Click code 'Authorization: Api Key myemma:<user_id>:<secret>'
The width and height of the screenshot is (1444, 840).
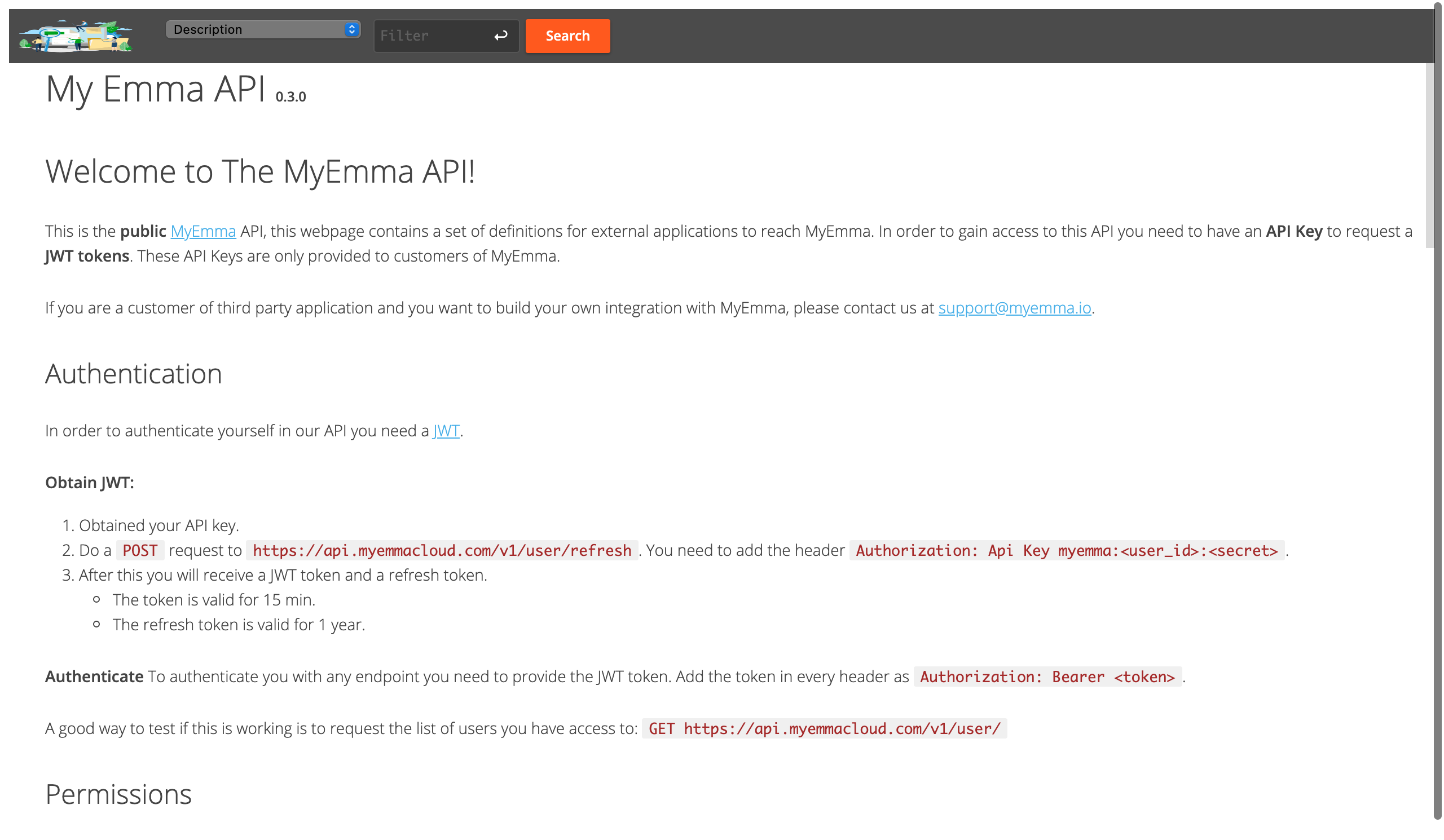[x=1067, y=550]
